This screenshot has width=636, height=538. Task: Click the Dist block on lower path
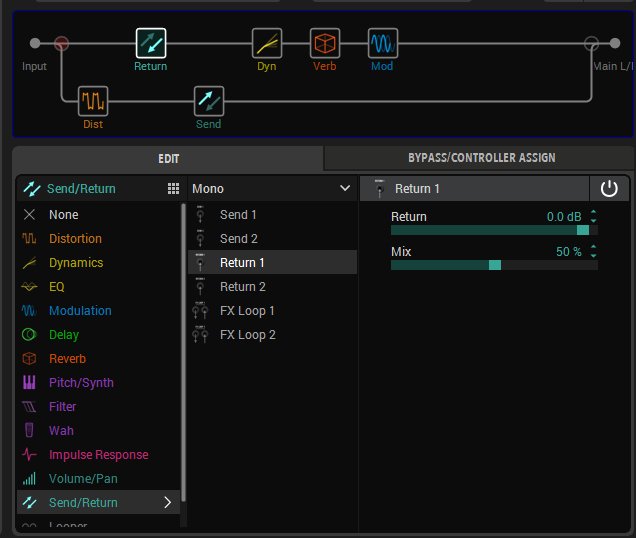click(93, 101)
